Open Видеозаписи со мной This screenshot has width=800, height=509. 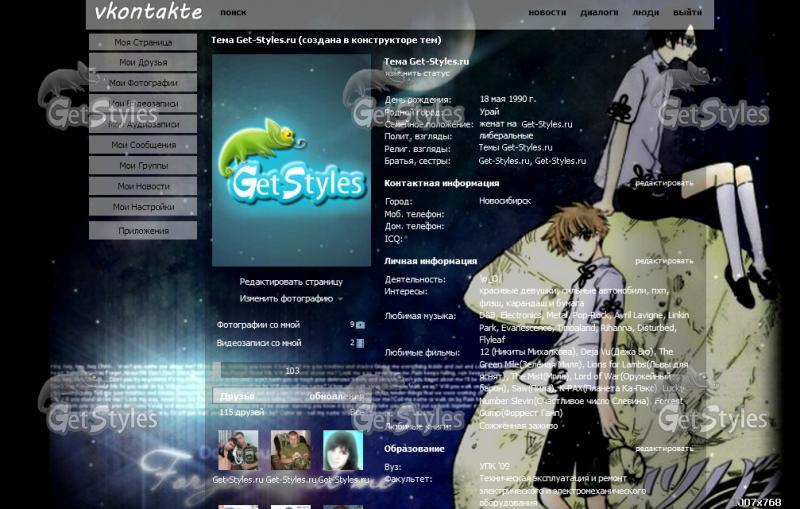(259, 343)
